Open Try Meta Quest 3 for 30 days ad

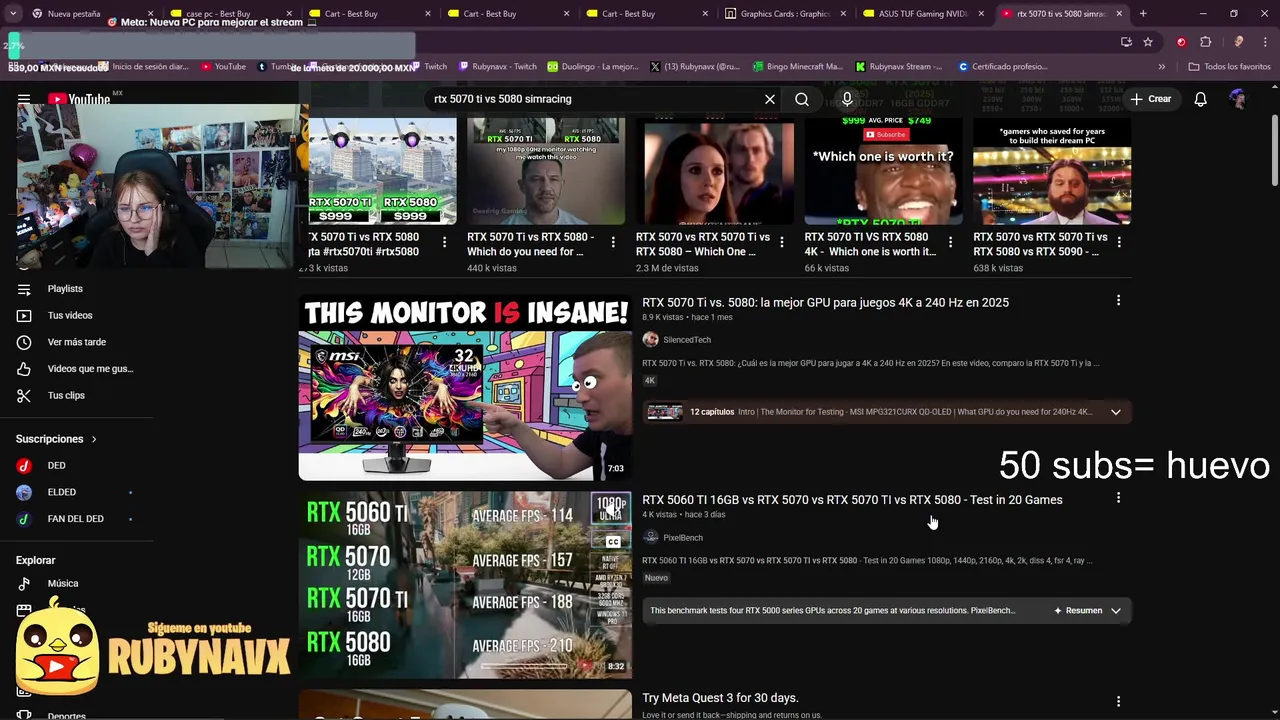click(720, 698)
